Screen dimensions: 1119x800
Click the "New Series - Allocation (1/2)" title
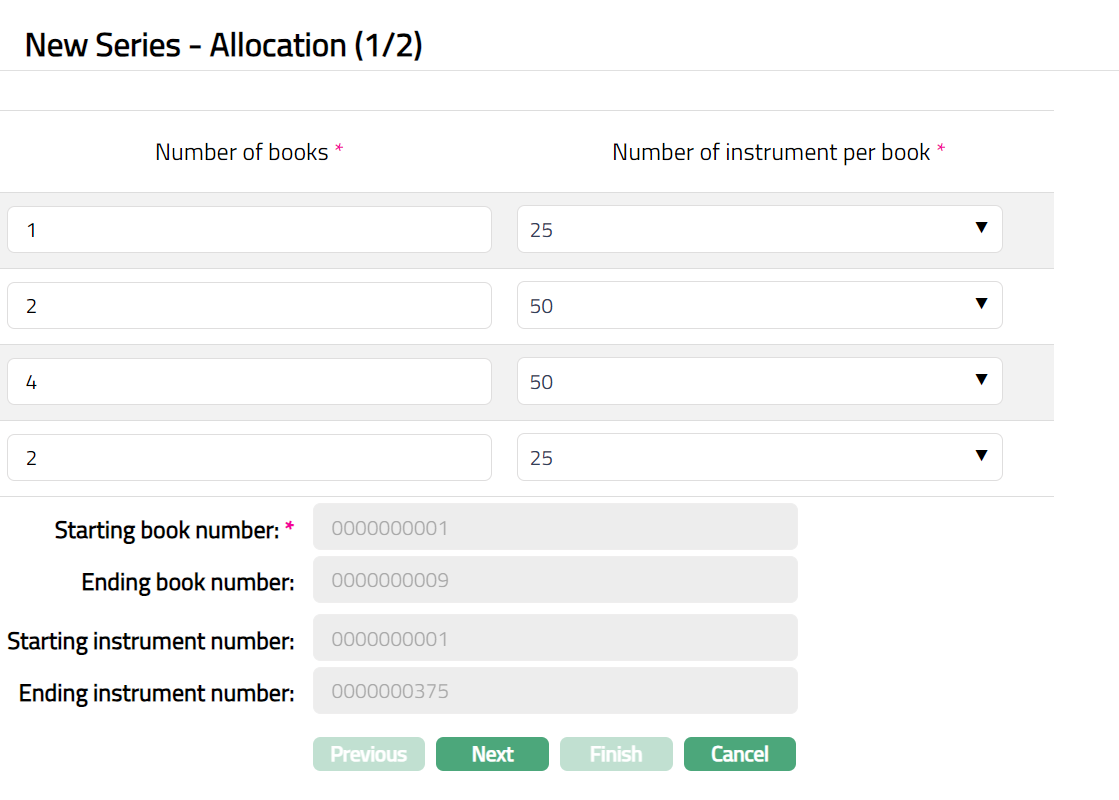point(223,46)
